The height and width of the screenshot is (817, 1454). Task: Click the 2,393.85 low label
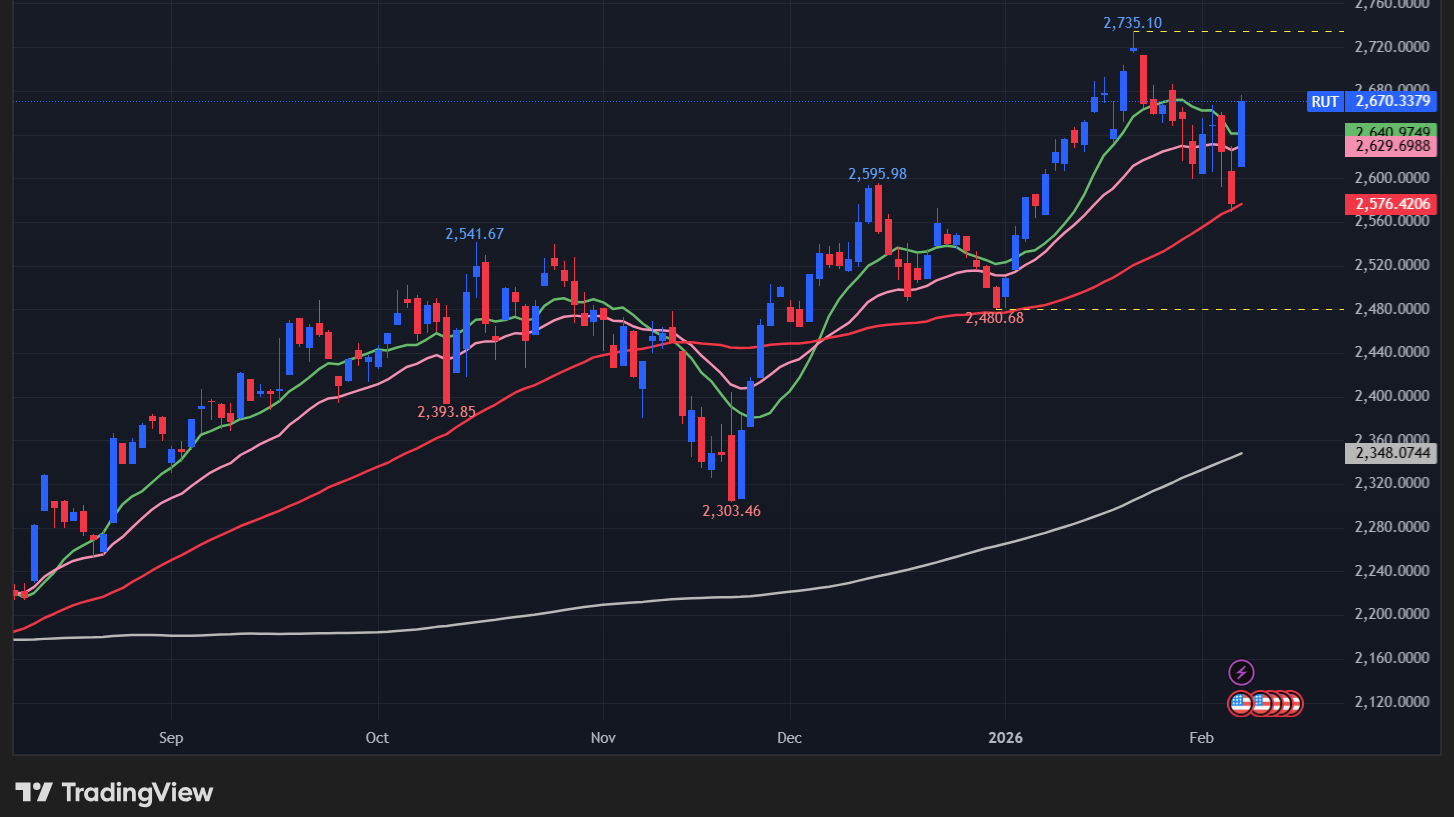click(x=446, y=411)
